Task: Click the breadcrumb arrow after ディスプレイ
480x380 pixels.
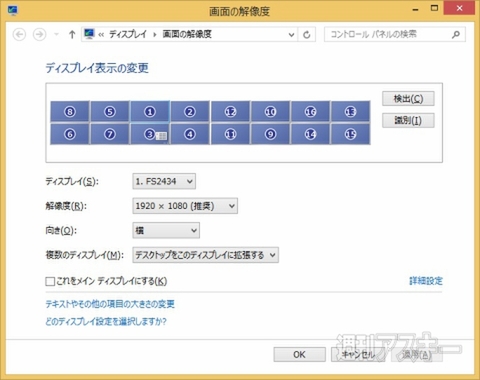Action: [155, 34]
